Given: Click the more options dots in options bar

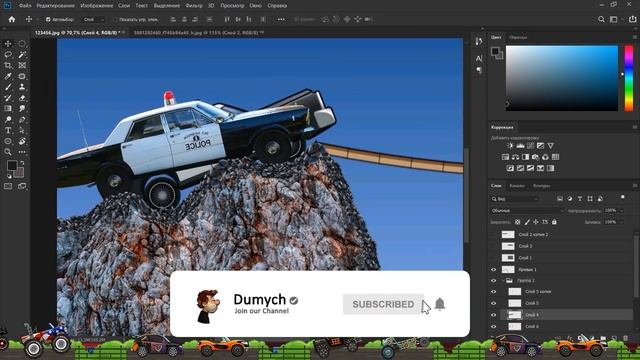Looking at the screenshot, I should point(281,19).
